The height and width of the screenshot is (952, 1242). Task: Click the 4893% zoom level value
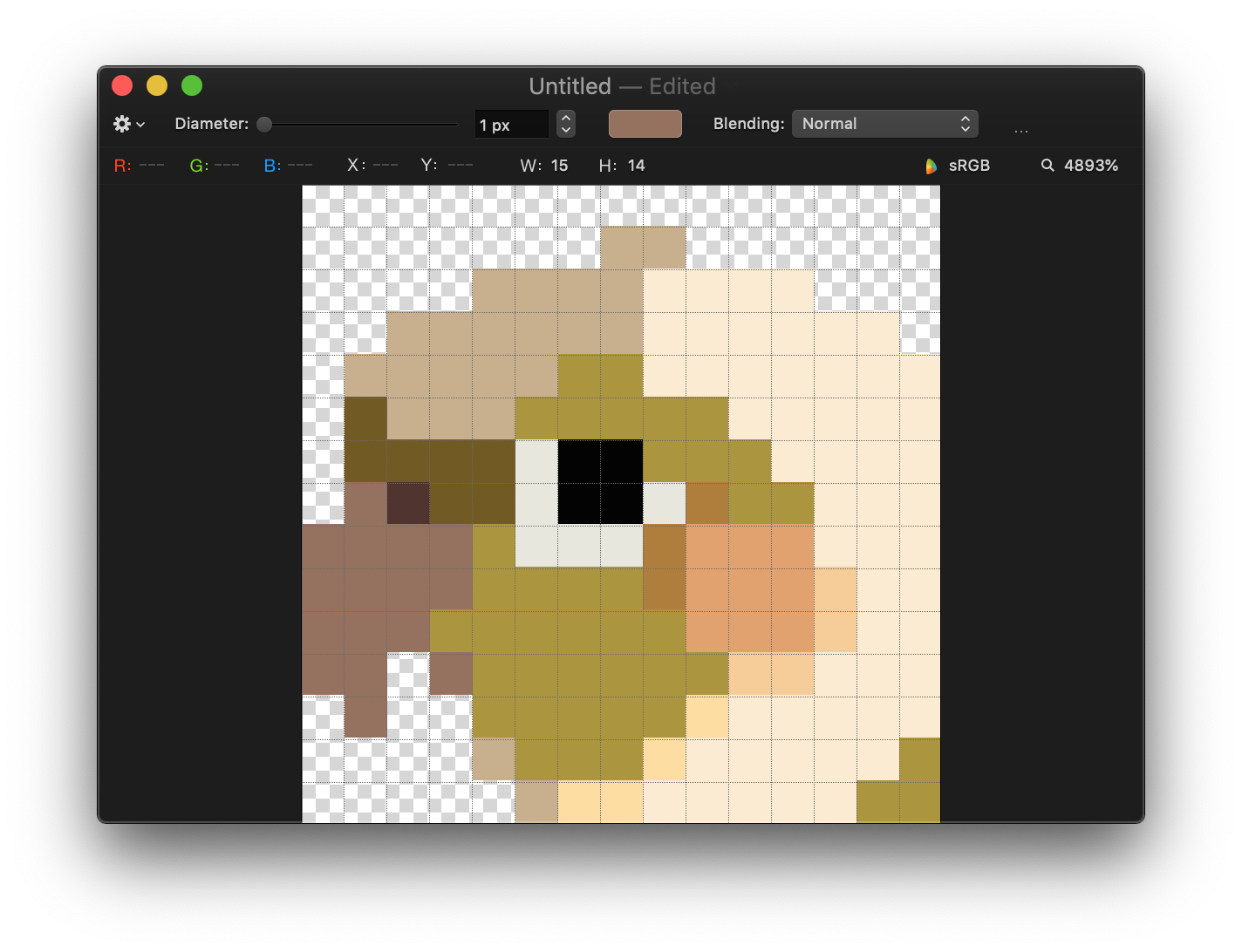click(1091, 166)
